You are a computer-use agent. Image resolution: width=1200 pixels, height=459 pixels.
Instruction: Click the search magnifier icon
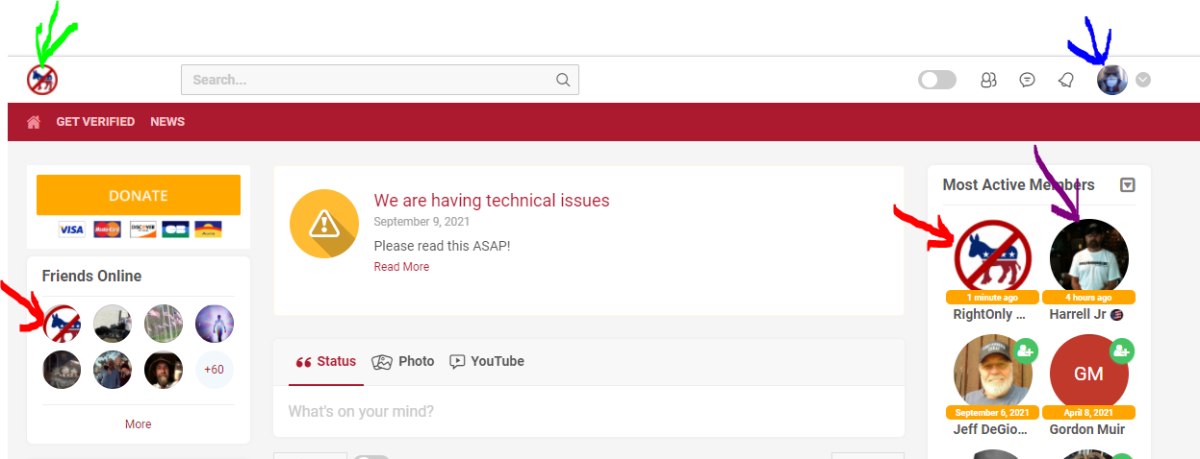(563, 80)
